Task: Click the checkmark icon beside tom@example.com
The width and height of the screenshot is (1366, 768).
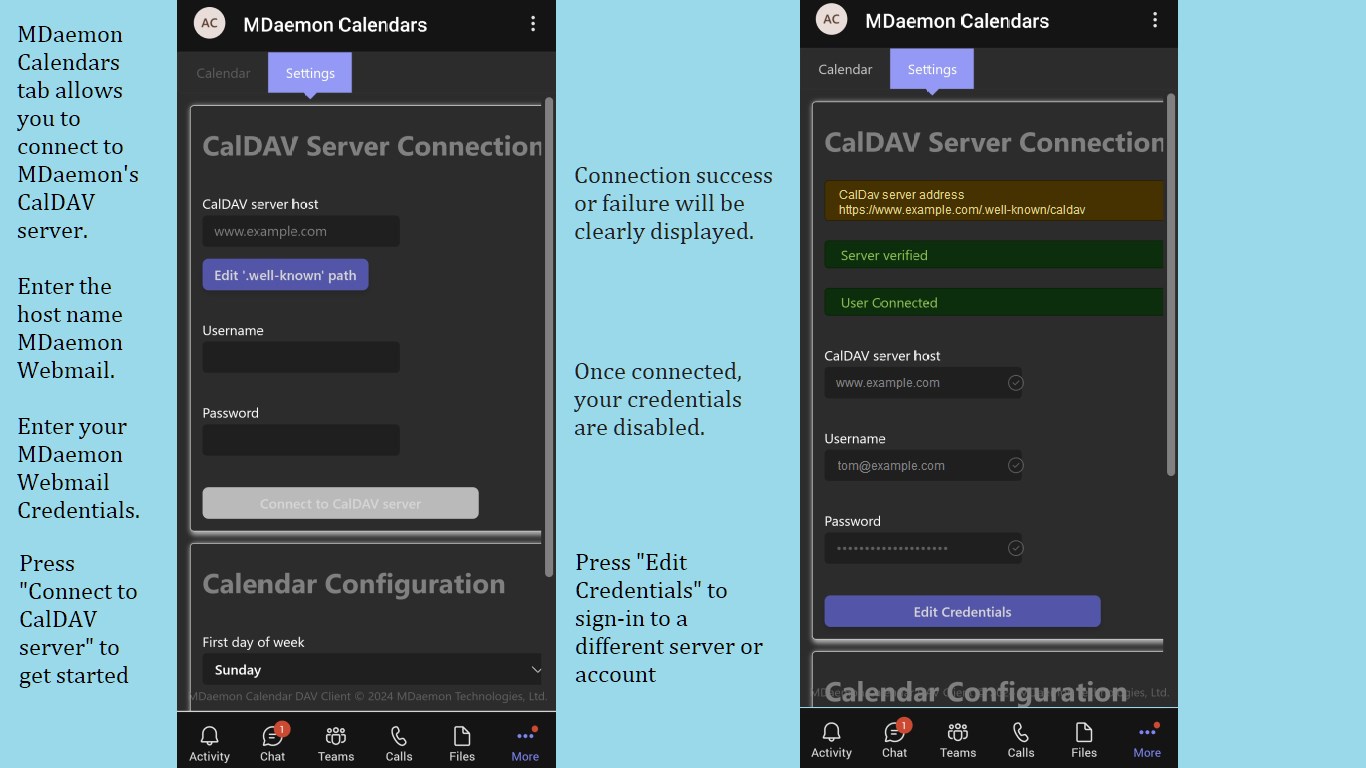Action: tap(1015, 465)
